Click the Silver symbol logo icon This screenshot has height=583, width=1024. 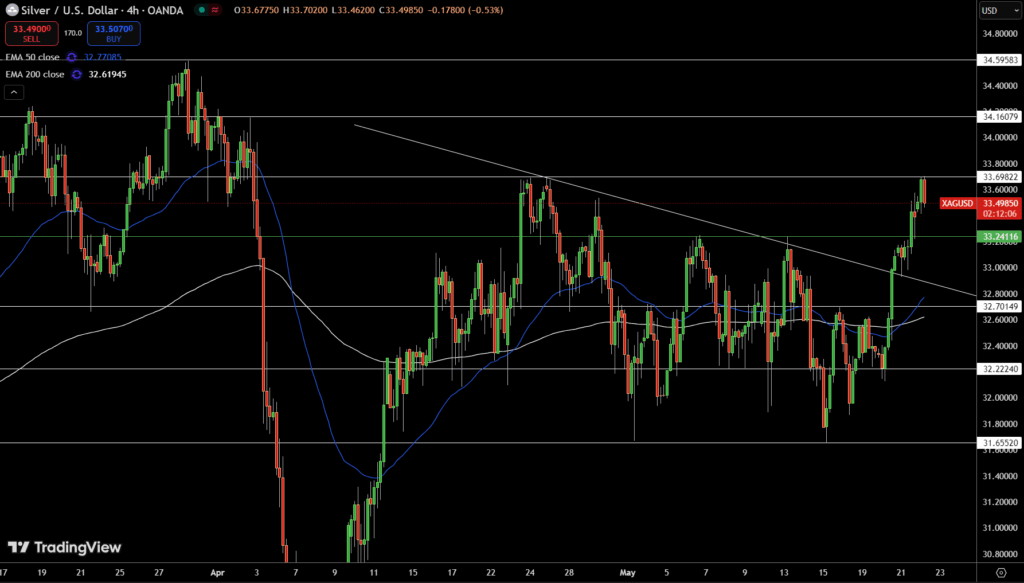click(x=10, y=10)
